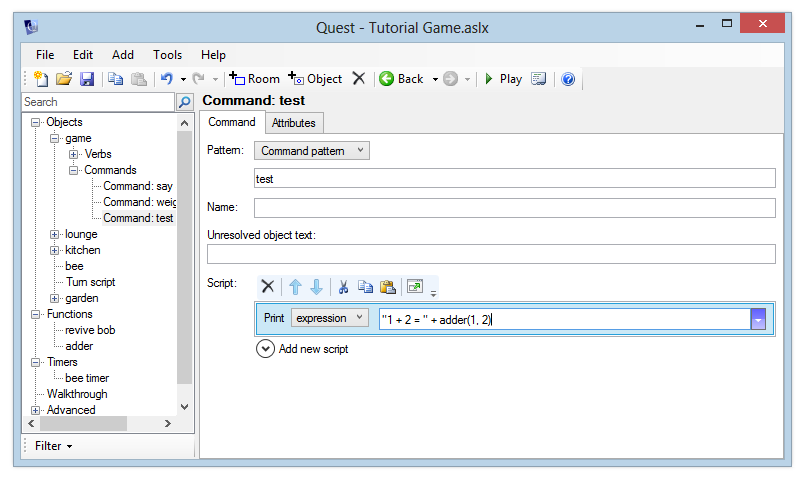Cut the script with the scissors icon

point(343,286)
